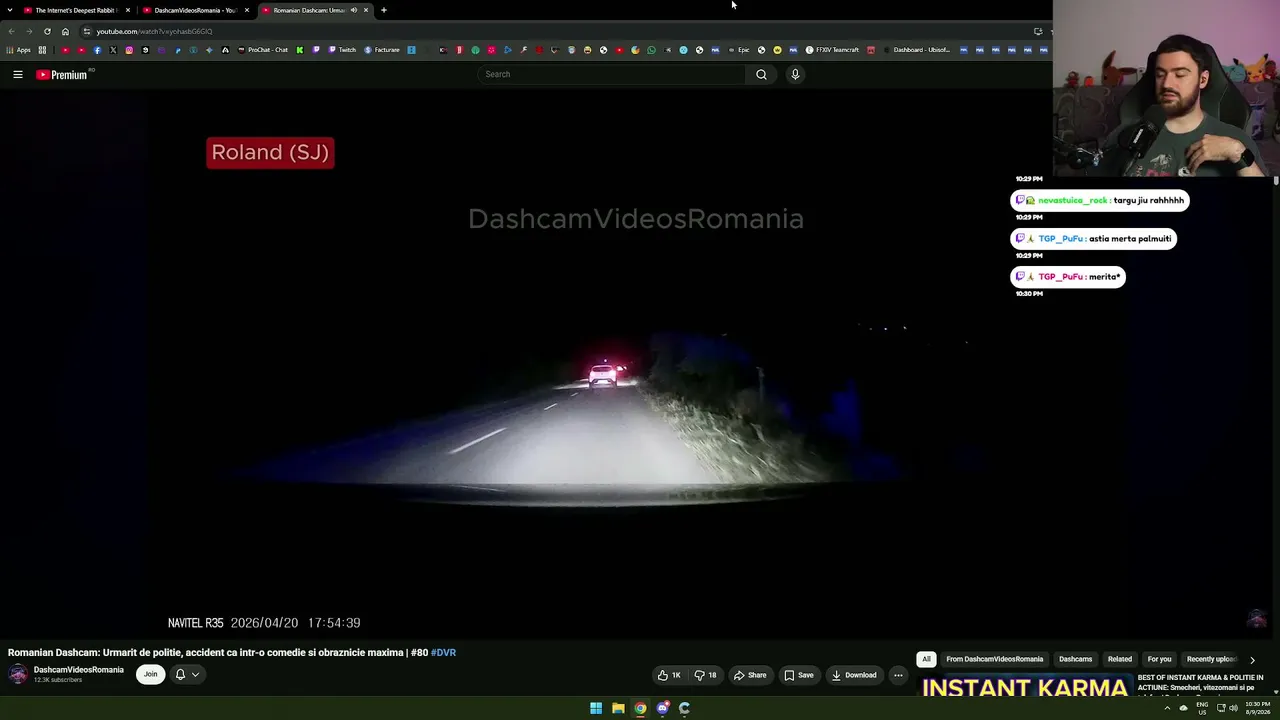
Task: Open the install app icon in address bar
Action: tap(1038, 31)
